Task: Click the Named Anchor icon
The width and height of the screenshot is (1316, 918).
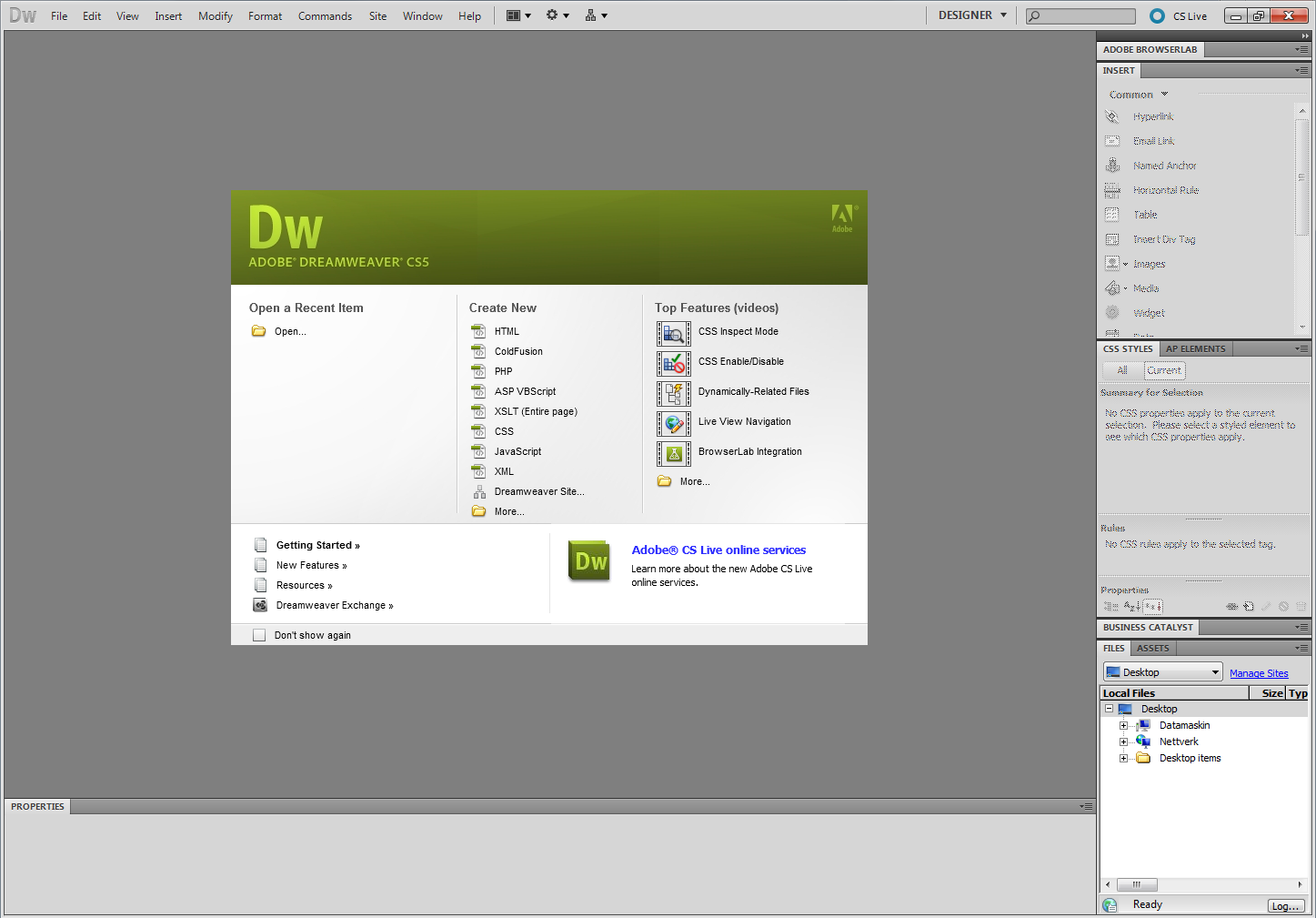Action: (1112, 166)
